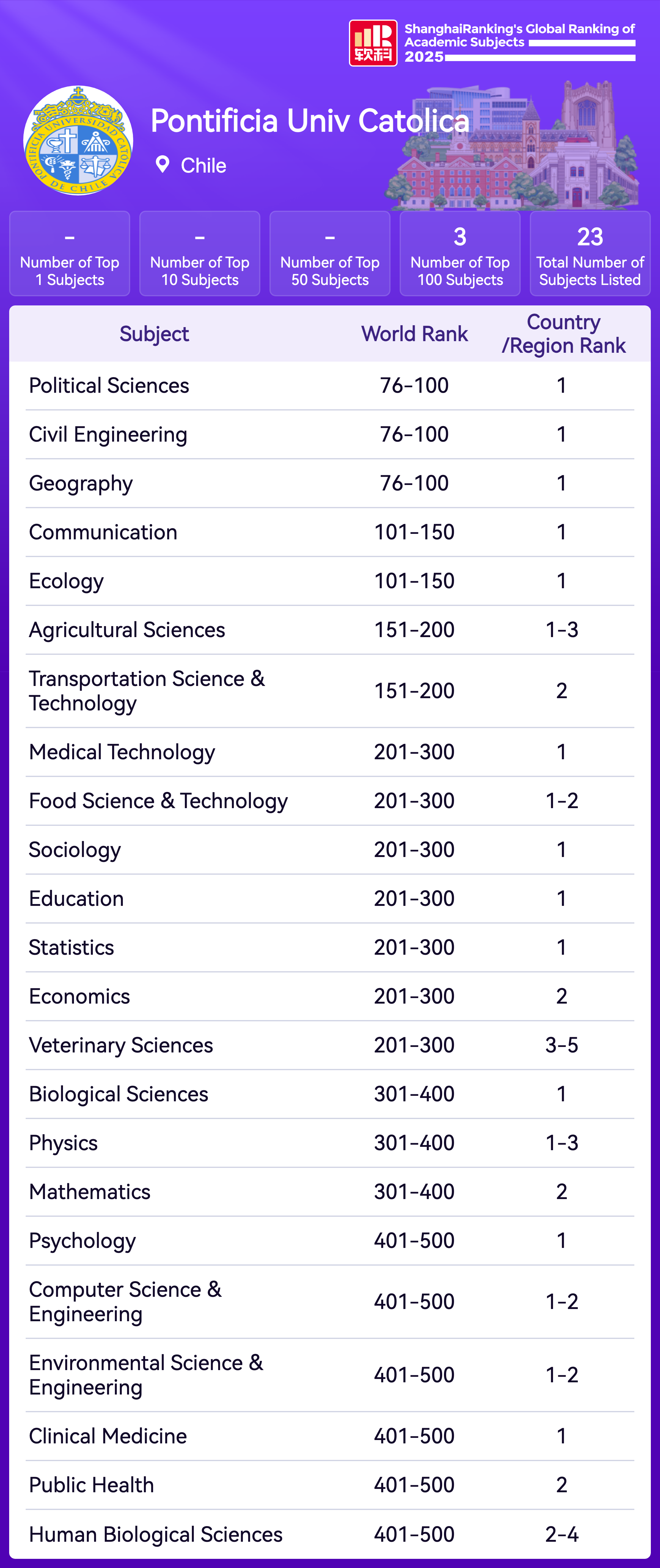Click the Pontificia Univ Catolica title text

click(x=310, y=121)
